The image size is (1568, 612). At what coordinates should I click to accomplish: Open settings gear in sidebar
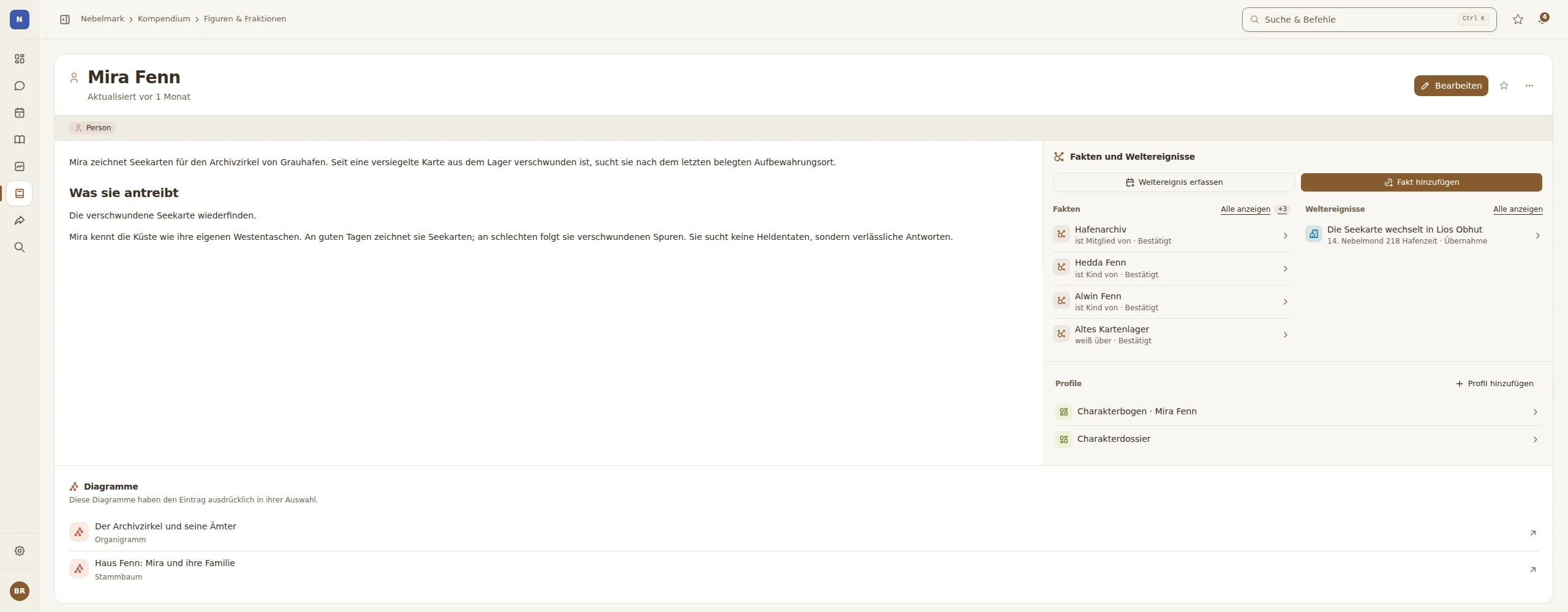(x=20, y=551)
